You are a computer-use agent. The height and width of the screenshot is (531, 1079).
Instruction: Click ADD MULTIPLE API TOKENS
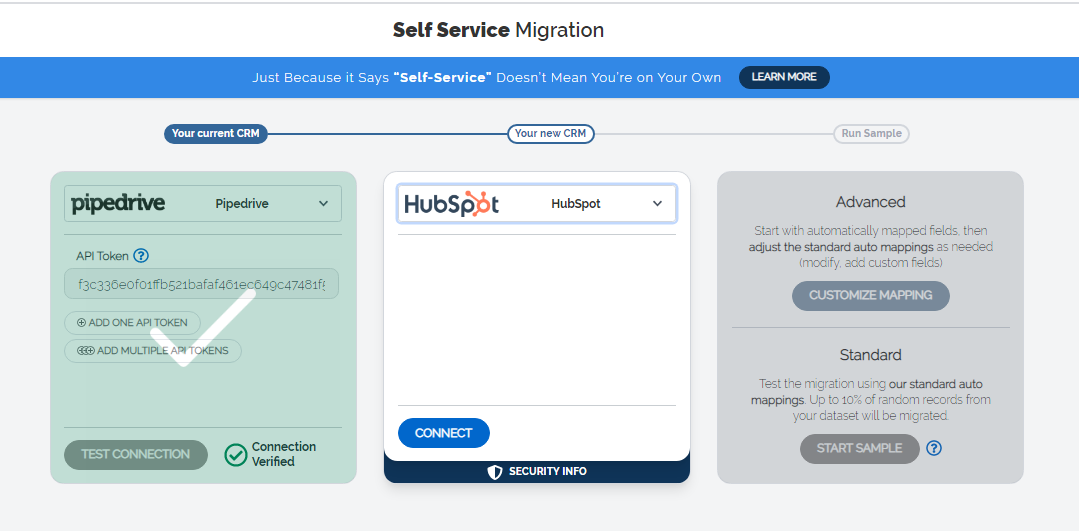[153, 351]
